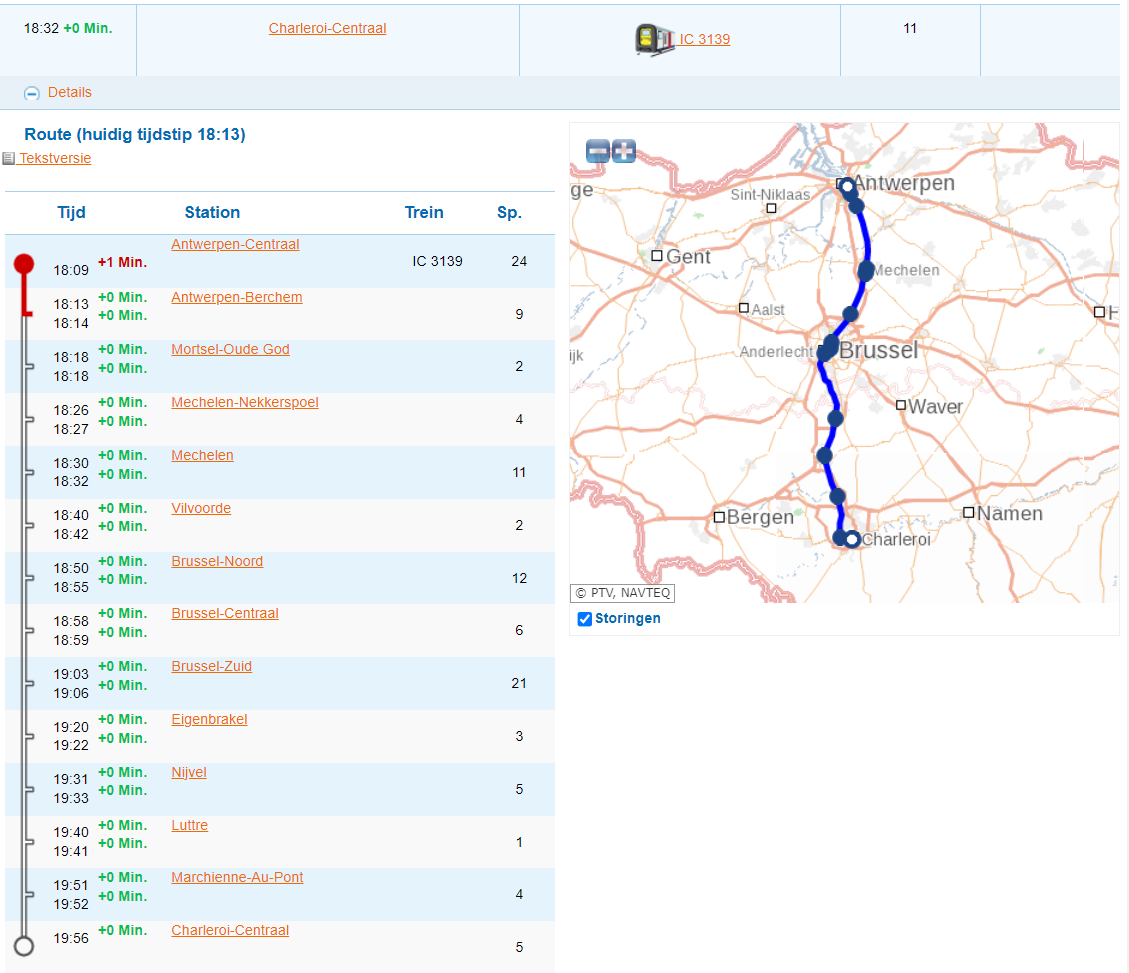This screenshot has height=973, width=1129.
Task: Click the red Antwerpen-Centraal departure marker
Action: [24, 264]
